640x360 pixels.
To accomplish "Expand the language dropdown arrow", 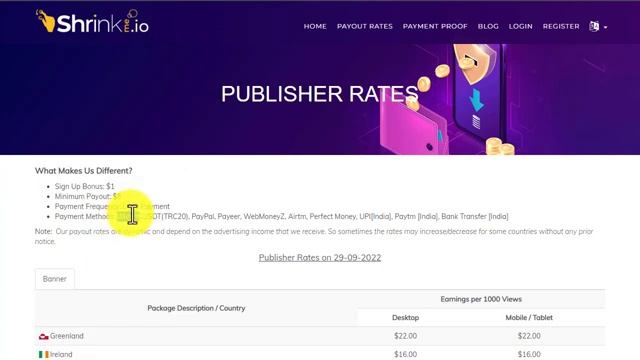I will 606,27.
